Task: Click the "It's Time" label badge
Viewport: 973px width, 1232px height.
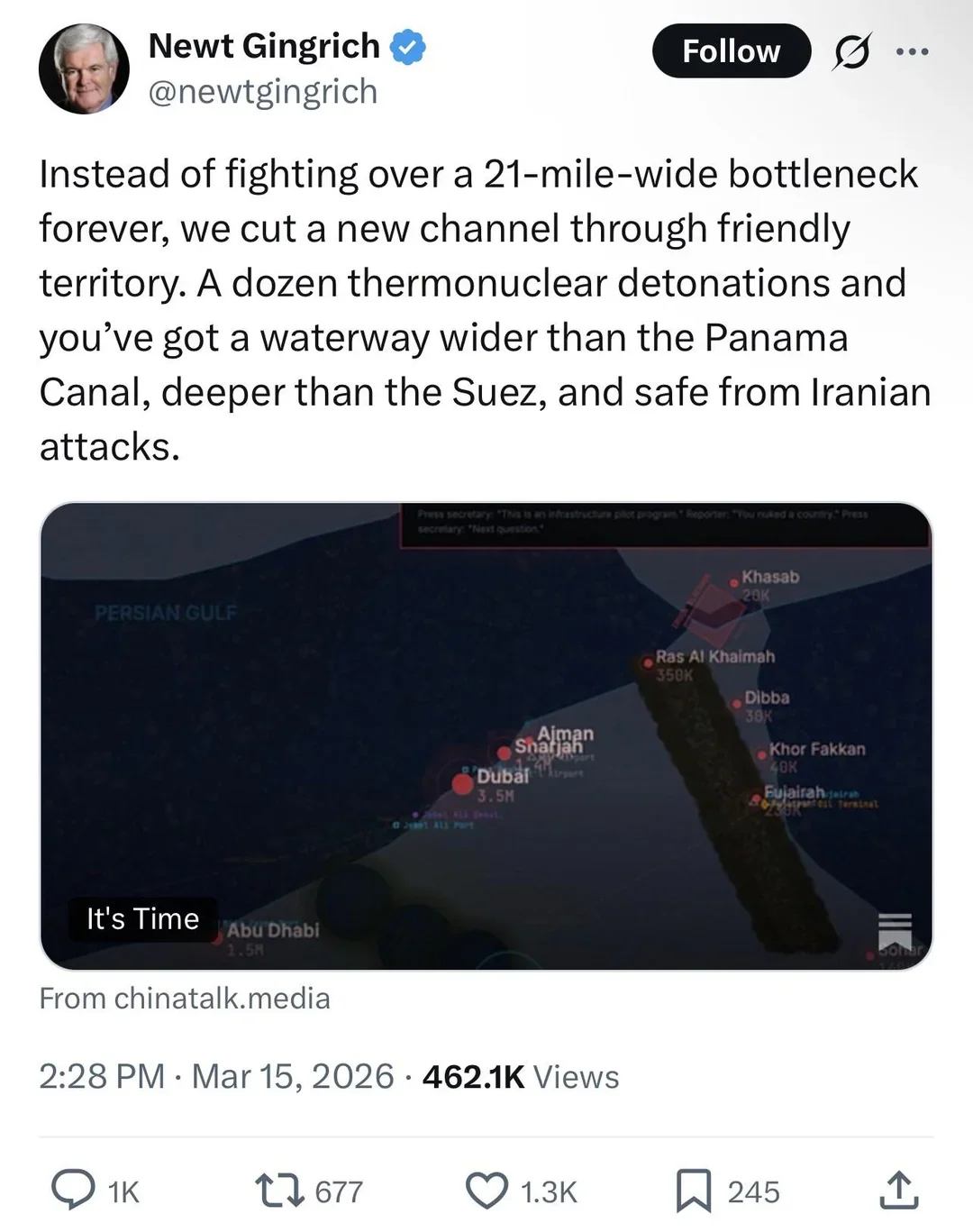Action: point(142,919)
